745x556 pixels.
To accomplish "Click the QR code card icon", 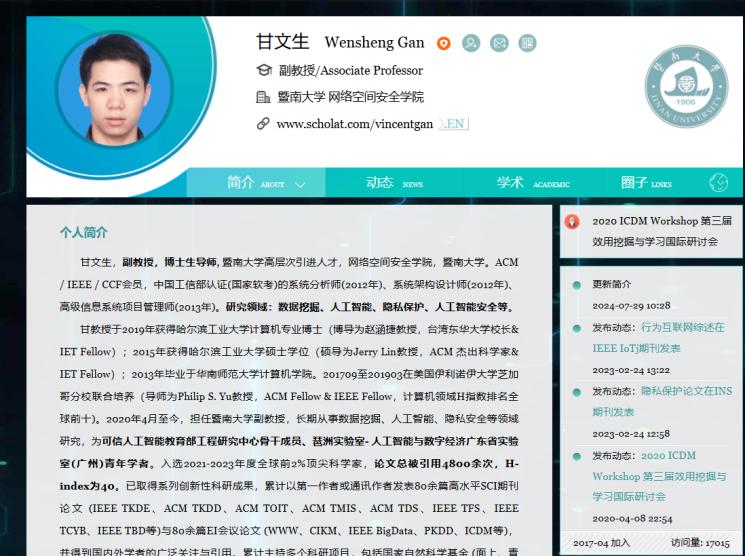I will (527, 43).
